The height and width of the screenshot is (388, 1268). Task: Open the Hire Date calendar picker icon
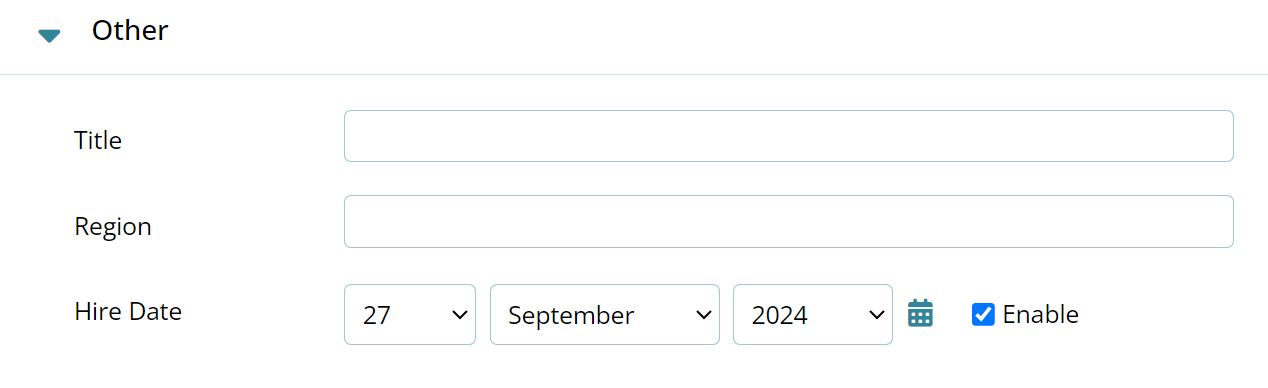920,314
